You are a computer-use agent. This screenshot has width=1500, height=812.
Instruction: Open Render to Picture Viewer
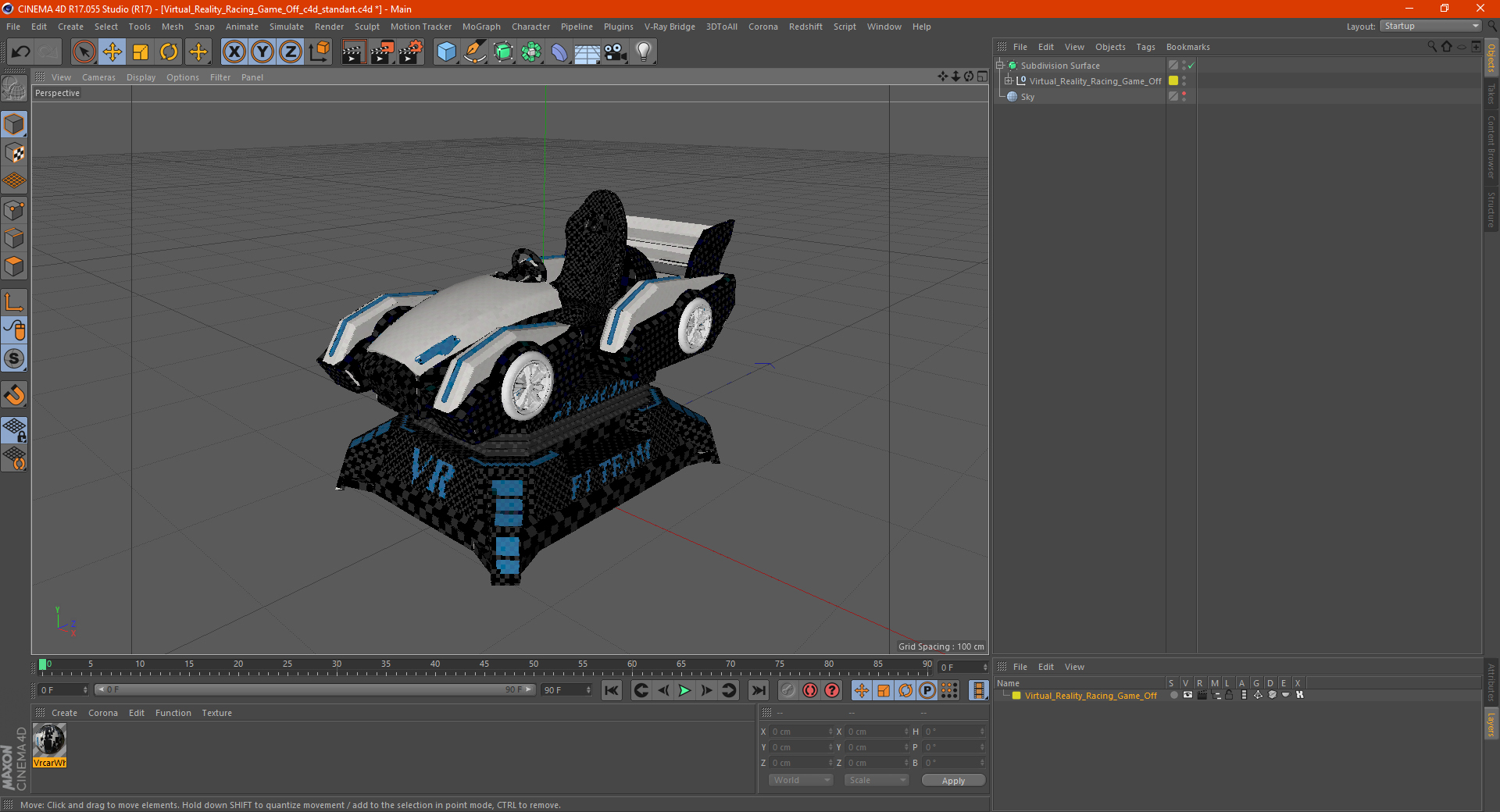click(382, 52)
